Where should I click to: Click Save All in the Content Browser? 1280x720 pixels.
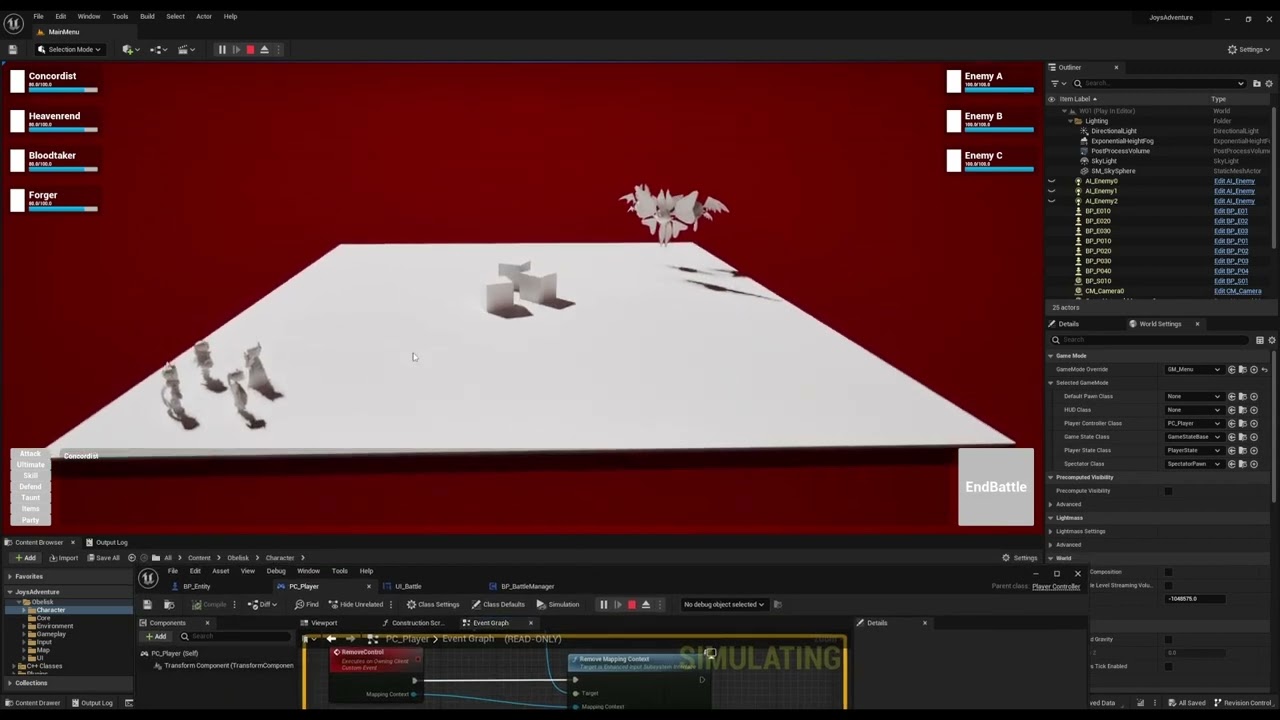pyautogui.click(x=103, y=558)
